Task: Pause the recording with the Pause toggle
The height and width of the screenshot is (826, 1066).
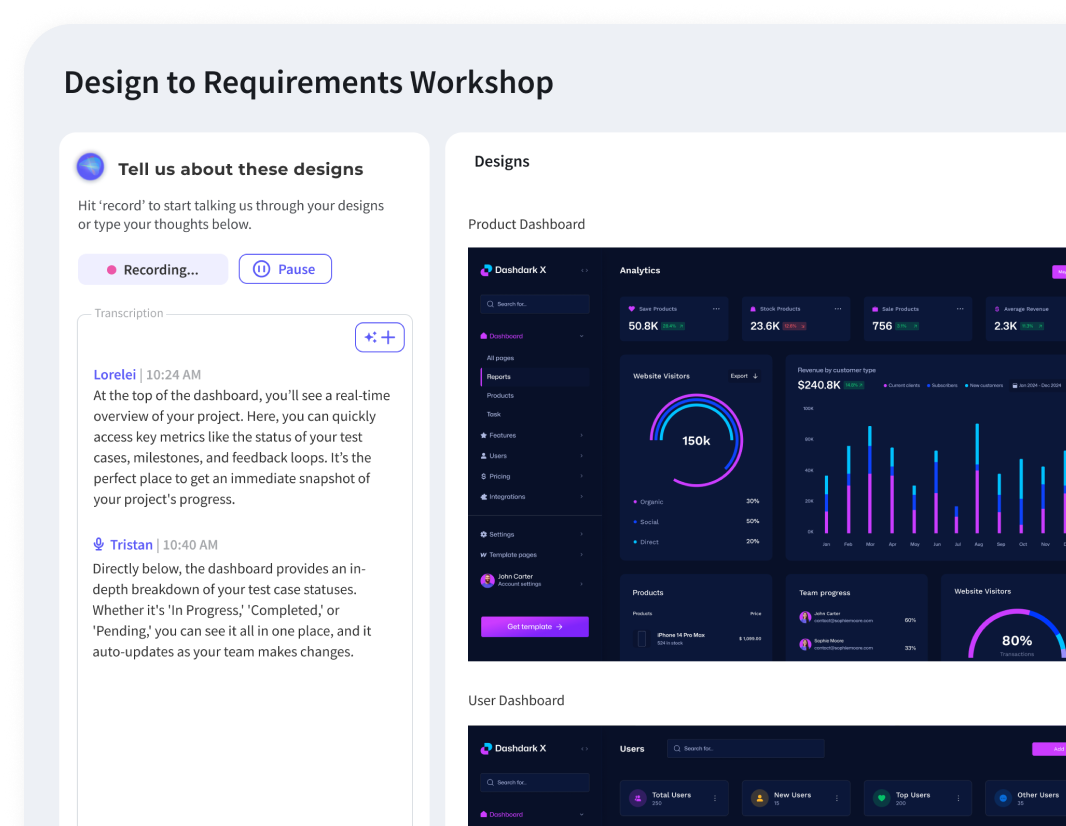Action: [285, 269]
